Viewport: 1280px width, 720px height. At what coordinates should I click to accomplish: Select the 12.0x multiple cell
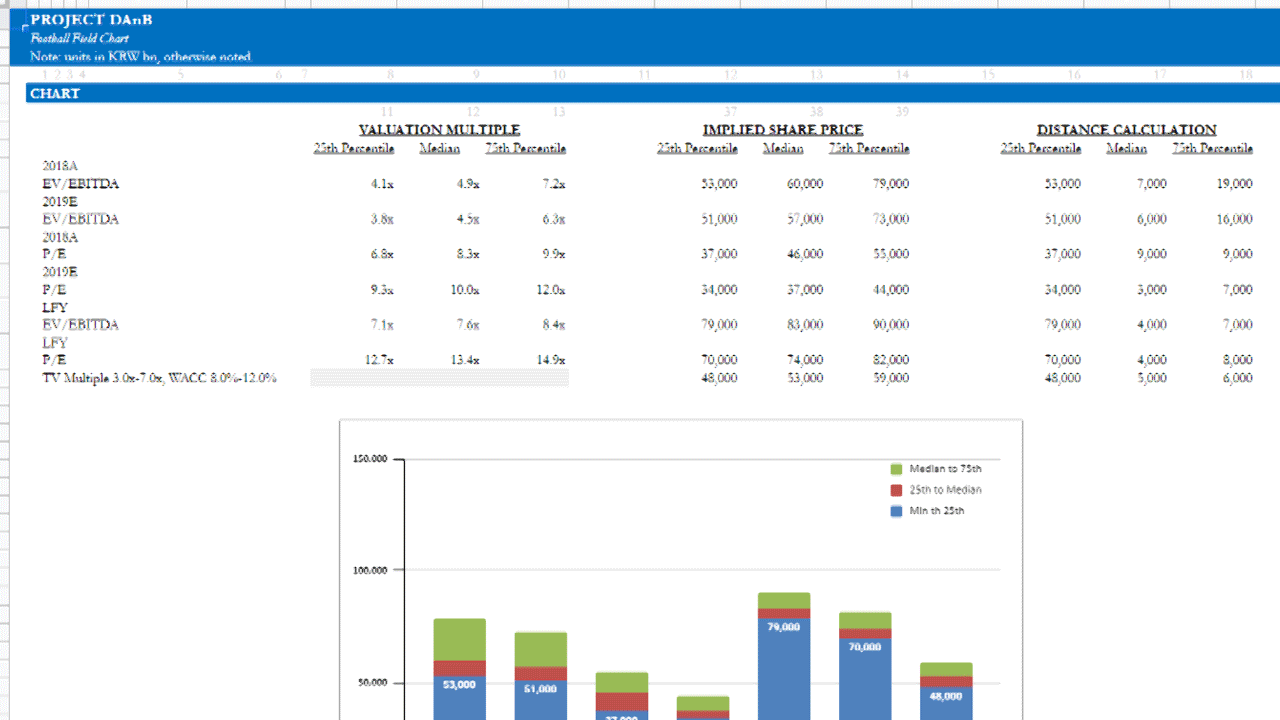point(551,290)
